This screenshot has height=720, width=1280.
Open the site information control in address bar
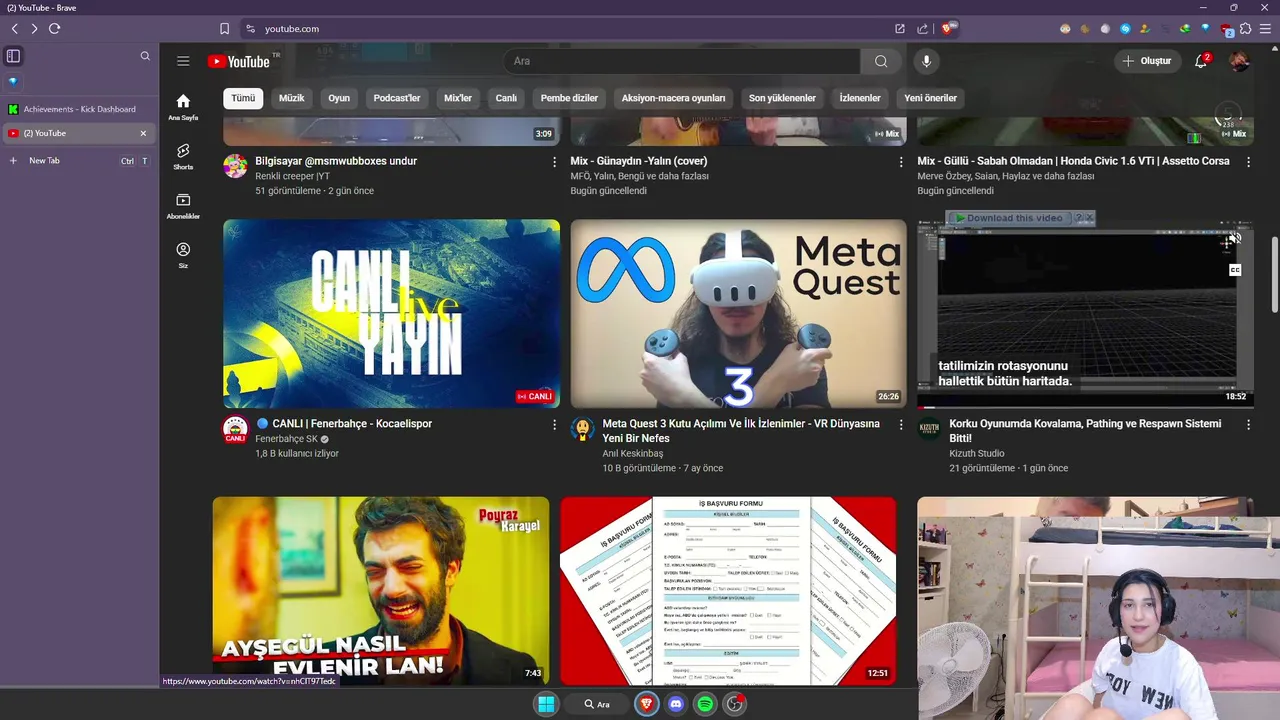coord(250,29)
